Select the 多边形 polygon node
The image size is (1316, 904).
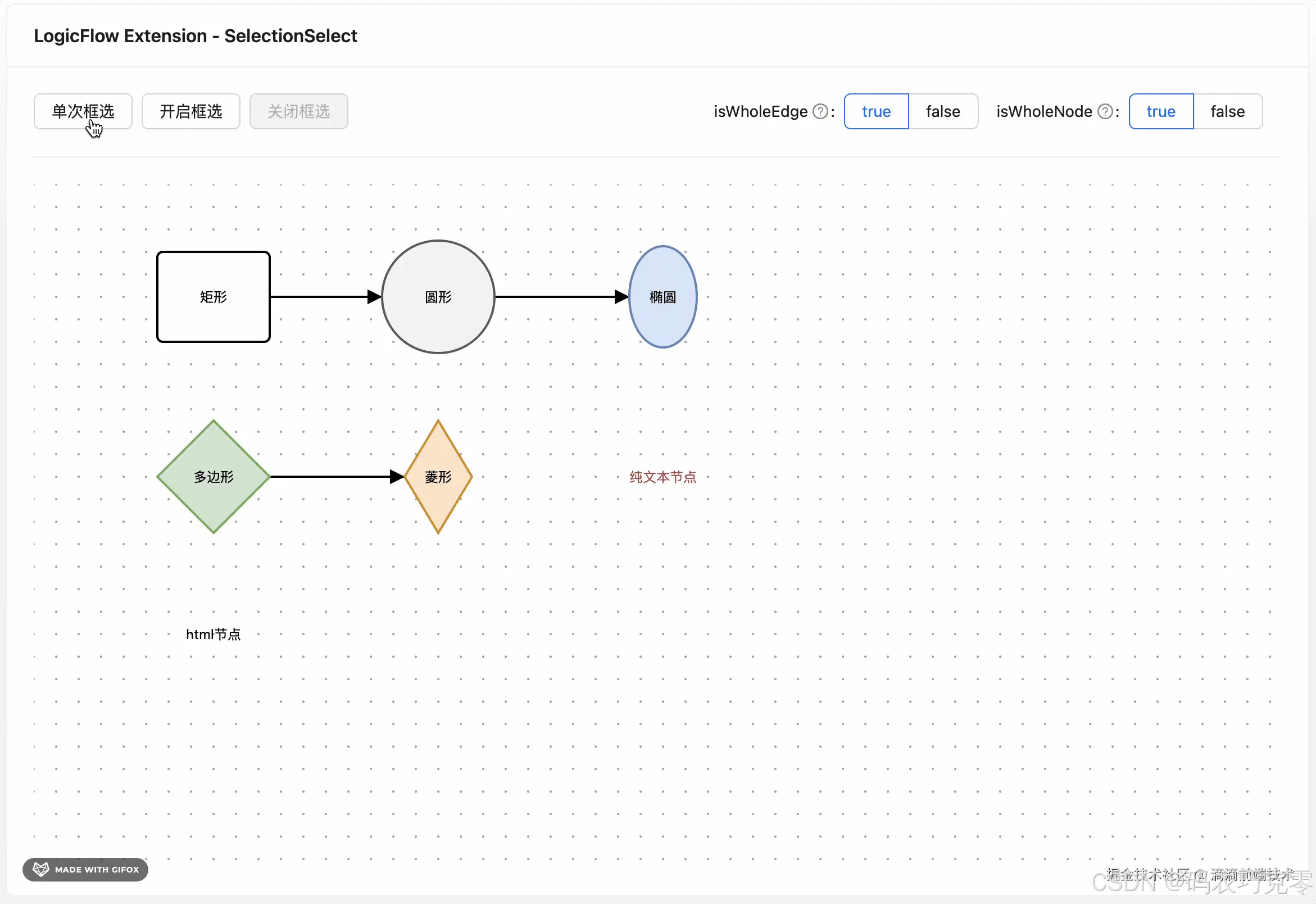click(x=213, y=476)
